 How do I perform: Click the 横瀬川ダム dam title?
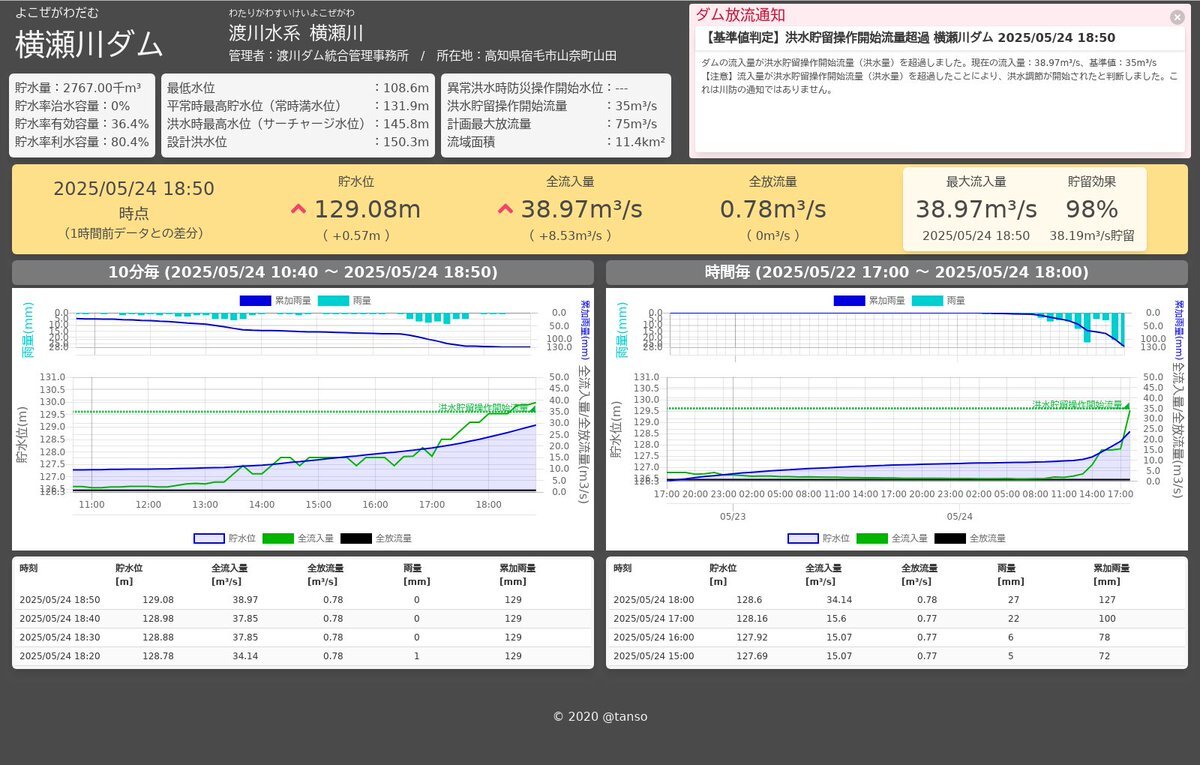[90, 44]
